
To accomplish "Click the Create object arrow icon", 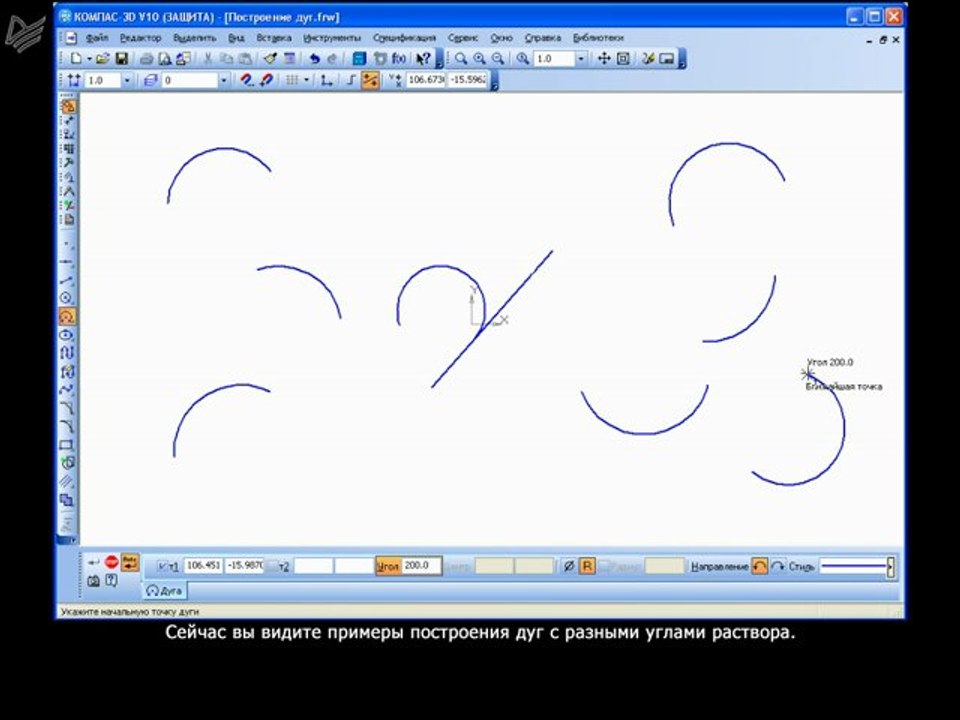I will (x=93, y=562).
